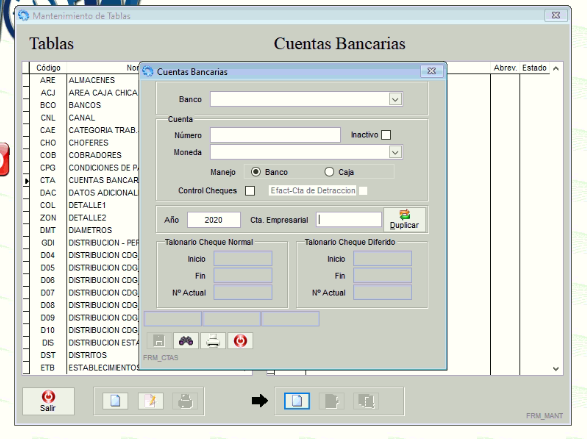Screen dimensions: 587x439
Task: Click the Salir exit button
Action: (x=48, y=401)
